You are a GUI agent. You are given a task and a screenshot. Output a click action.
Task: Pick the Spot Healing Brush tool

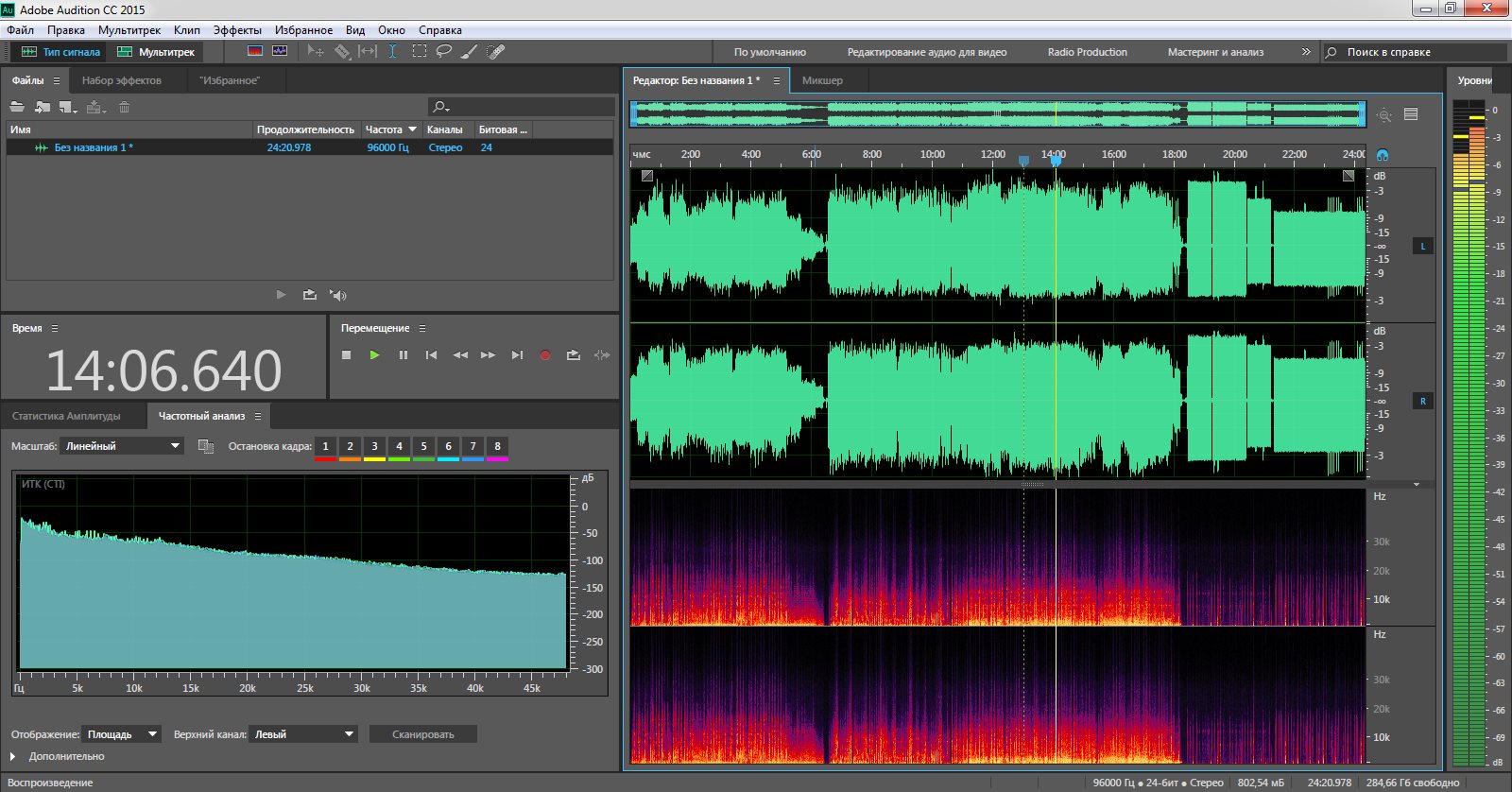495,52
